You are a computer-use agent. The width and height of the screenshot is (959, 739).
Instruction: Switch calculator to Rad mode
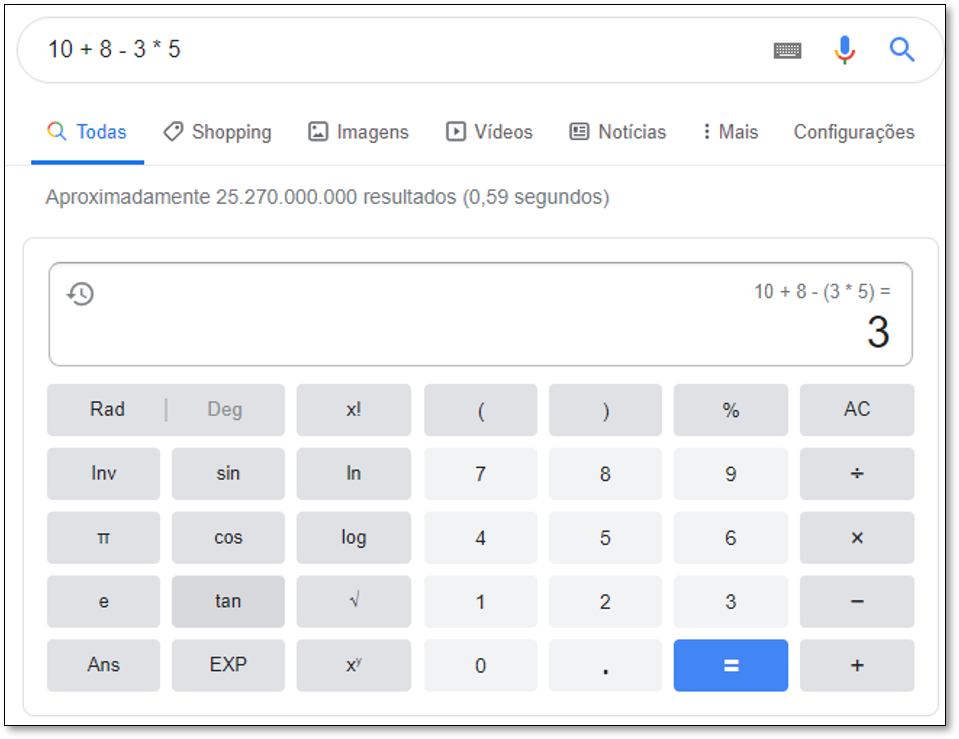coord(107,410)
